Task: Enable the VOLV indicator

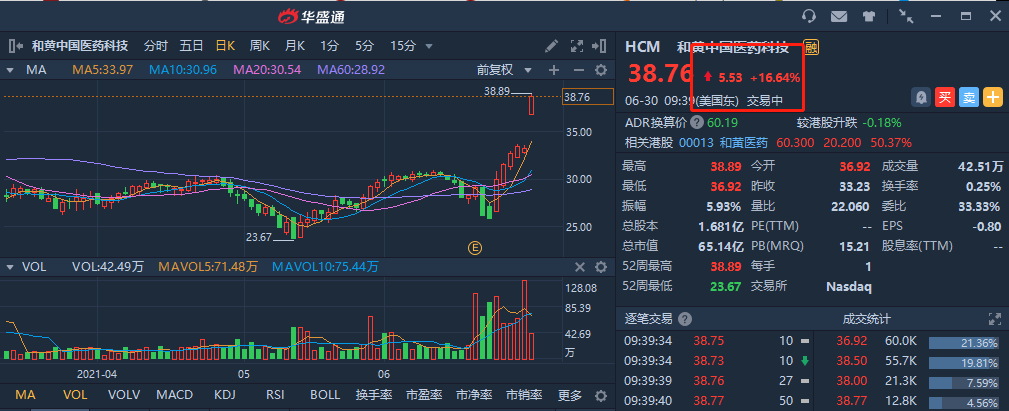Action: point(124,396)
